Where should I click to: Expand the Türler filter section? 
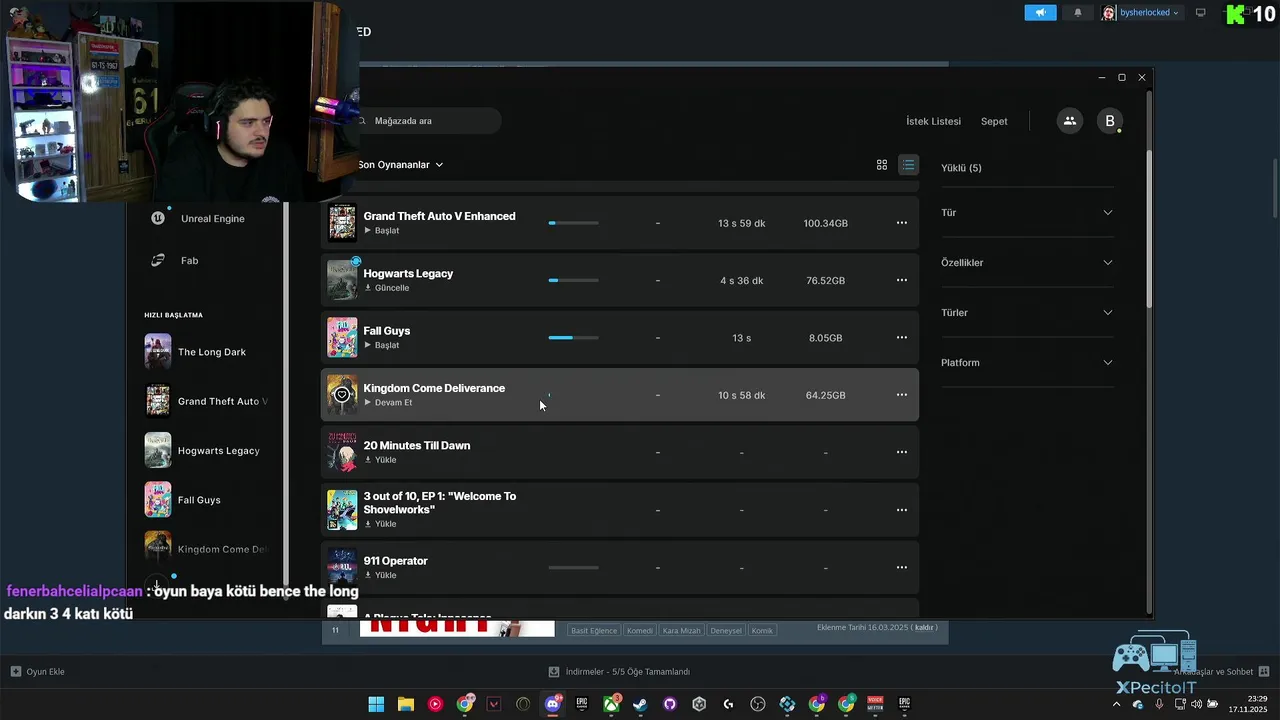(x=1027, y=312)
